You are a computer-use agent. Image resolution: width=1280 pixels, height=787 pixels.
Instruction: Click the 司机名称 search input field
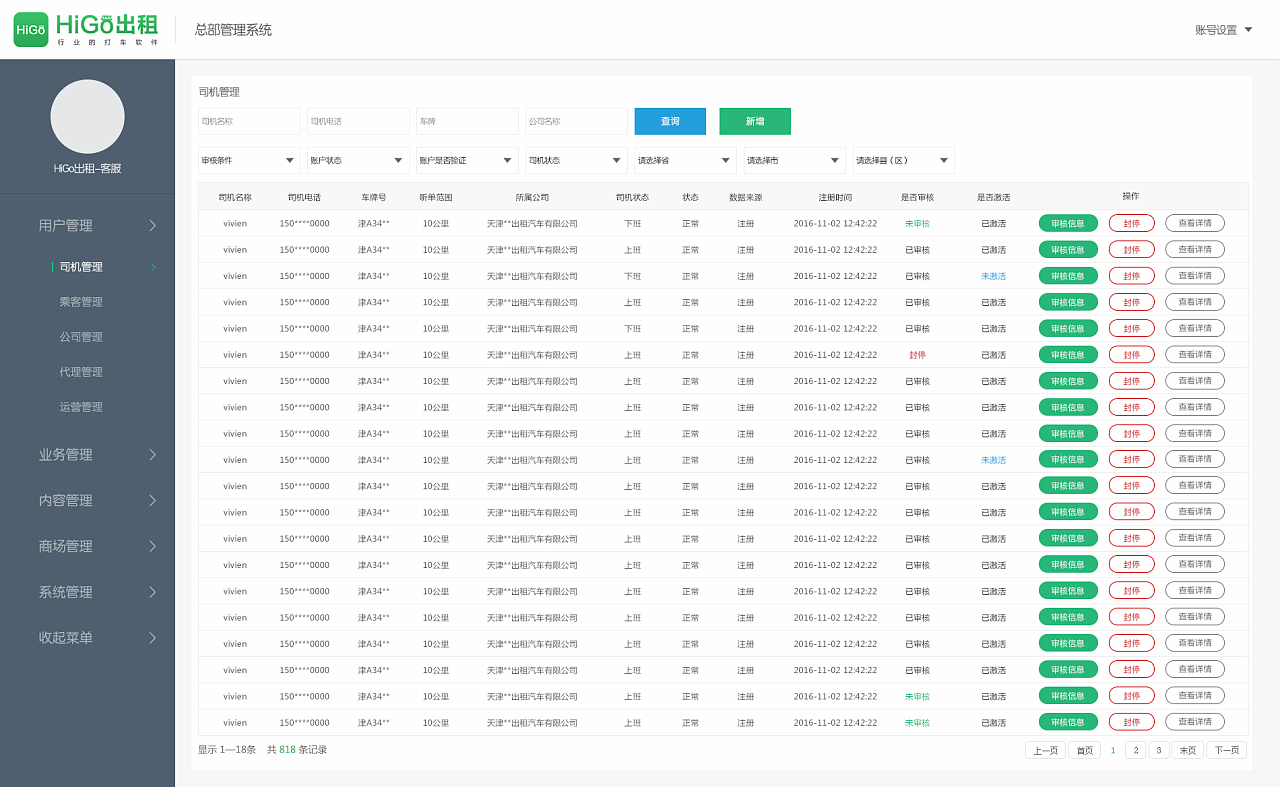pyautogui.click(x=249, y=121)
